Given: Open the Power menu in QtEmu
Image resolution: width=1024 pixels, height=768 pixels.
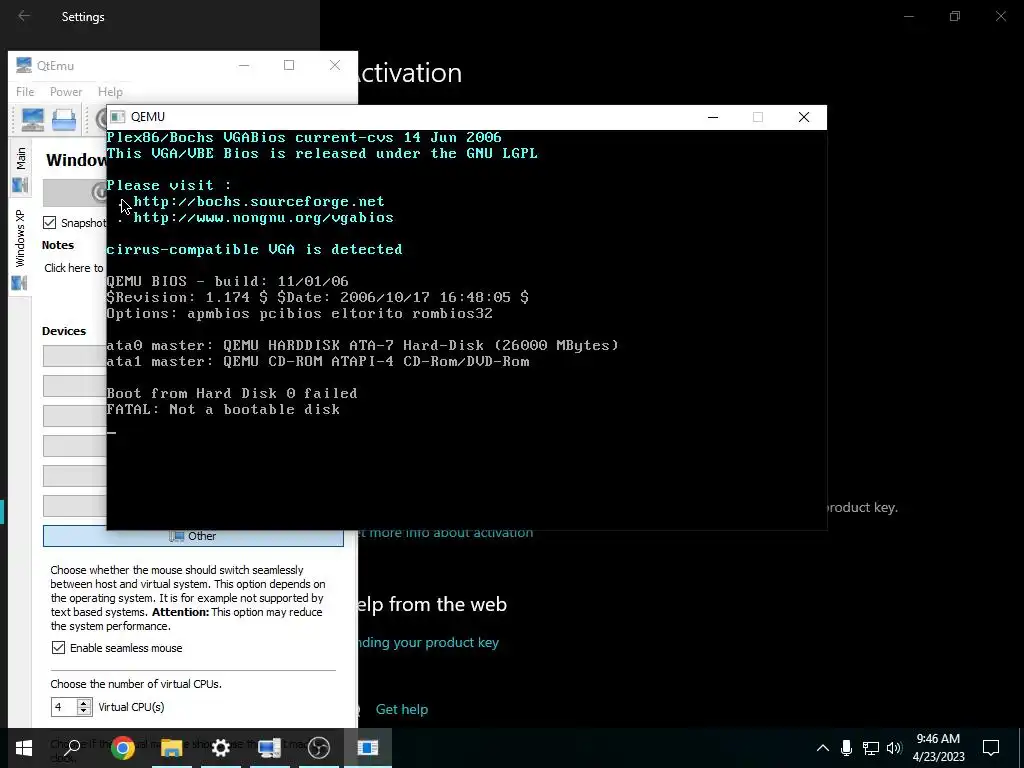Looking at the screenshot, I should 66,92.
